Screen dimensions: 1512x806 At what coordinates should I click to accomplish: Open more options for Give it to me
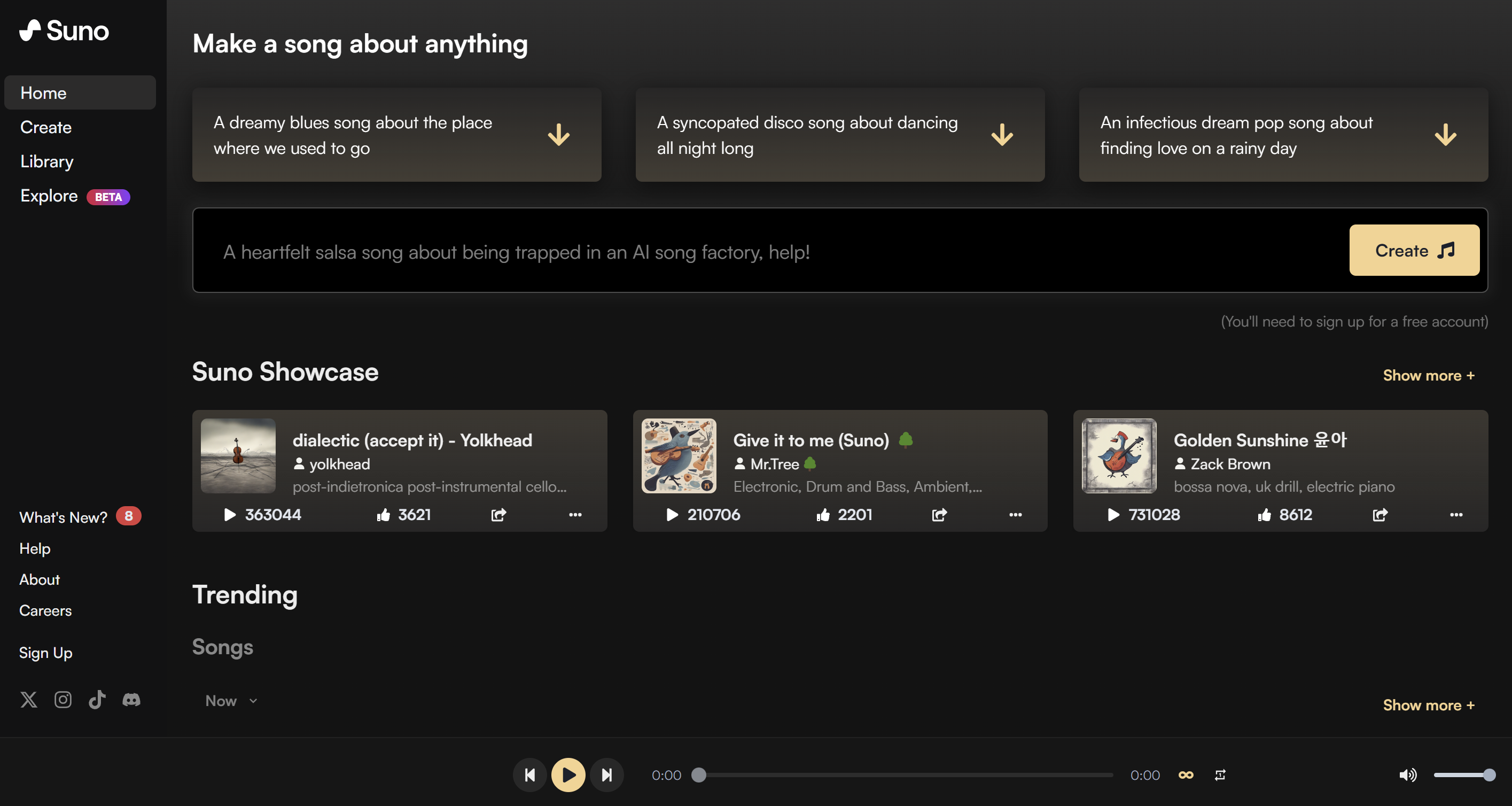tap(1016, 515)
